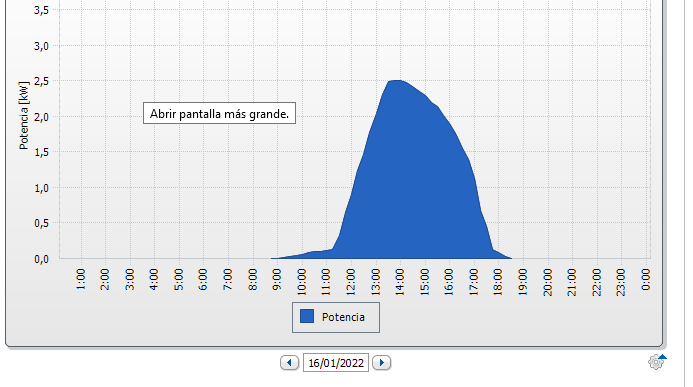
Task: Go to the previous day arrow
Action: 289,363
